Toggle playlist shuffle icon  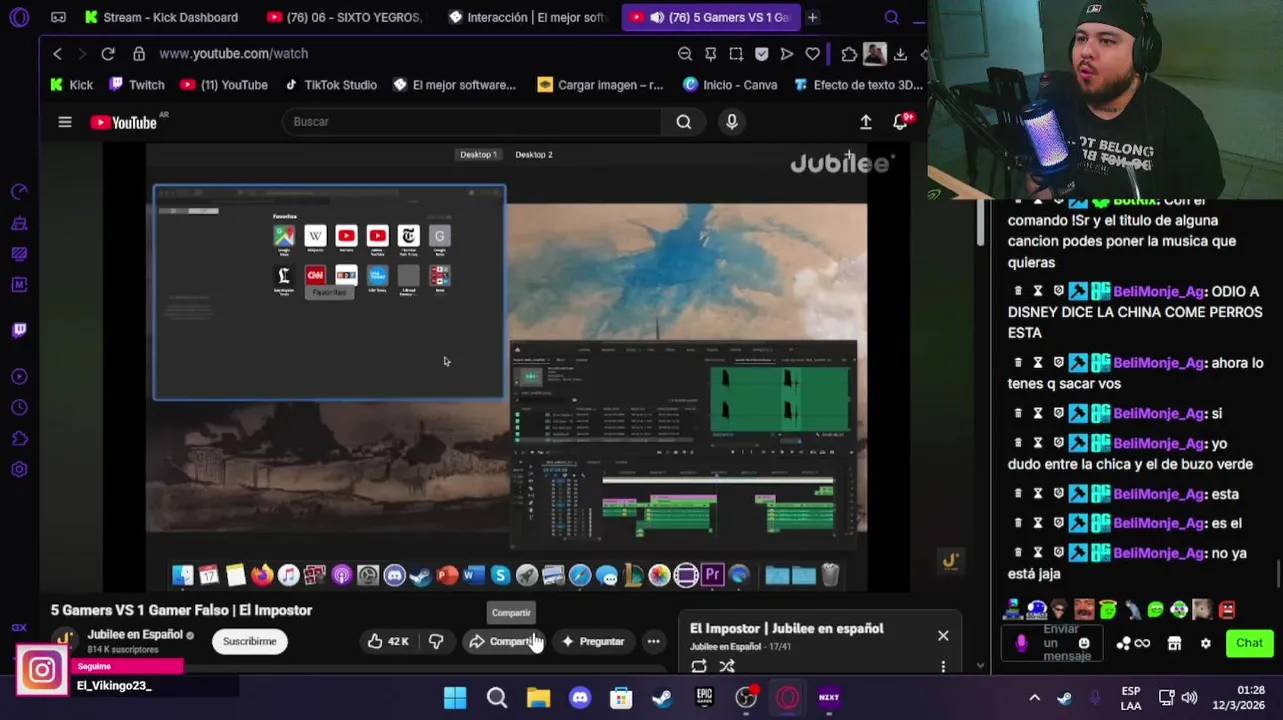click(x=727, y=666)
